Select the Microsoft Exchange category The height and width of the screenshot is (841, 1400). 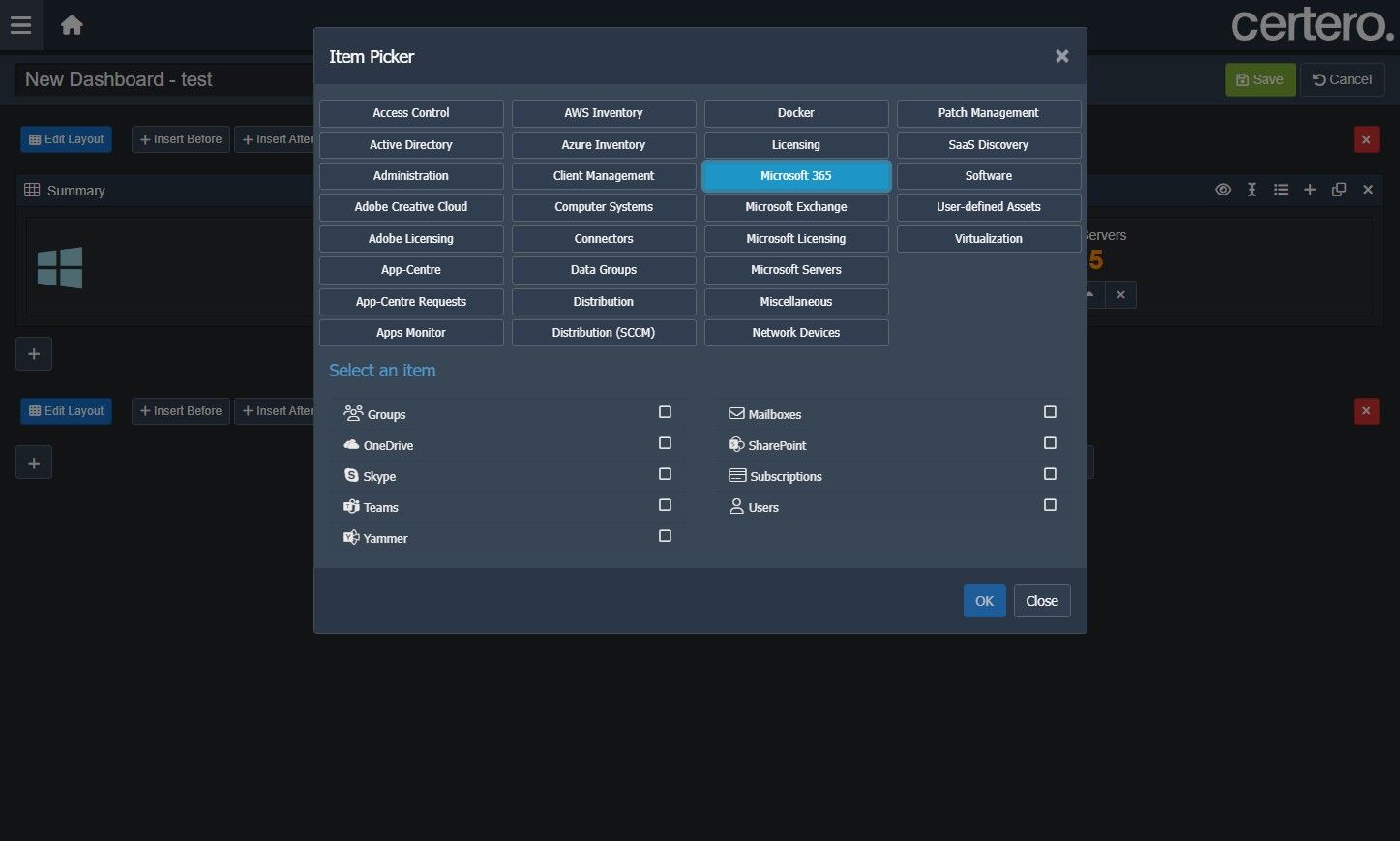[x=795, y=207]
